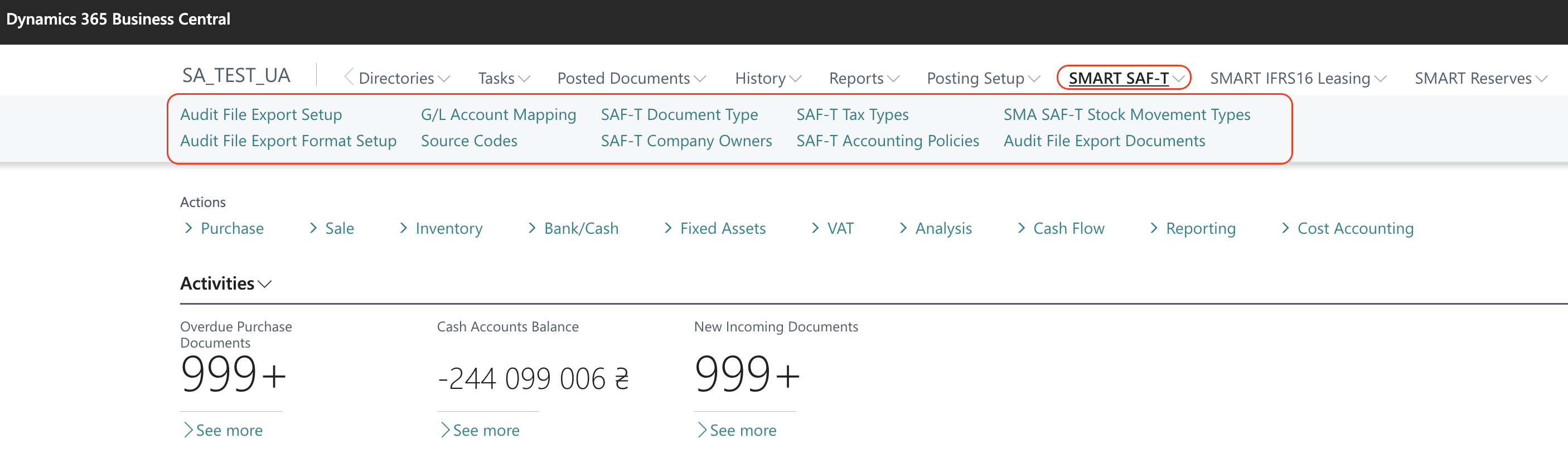Click the SA_TEST_UA company name
The height and width of the screenshot is (462, 1568).
236,75
